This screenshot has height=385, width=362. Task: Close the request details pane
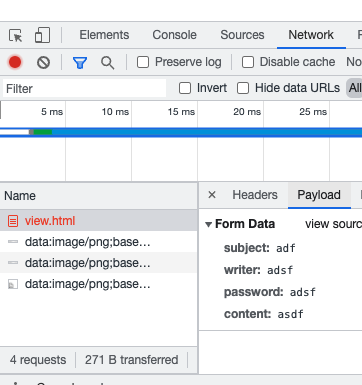[x=212, y=195]
